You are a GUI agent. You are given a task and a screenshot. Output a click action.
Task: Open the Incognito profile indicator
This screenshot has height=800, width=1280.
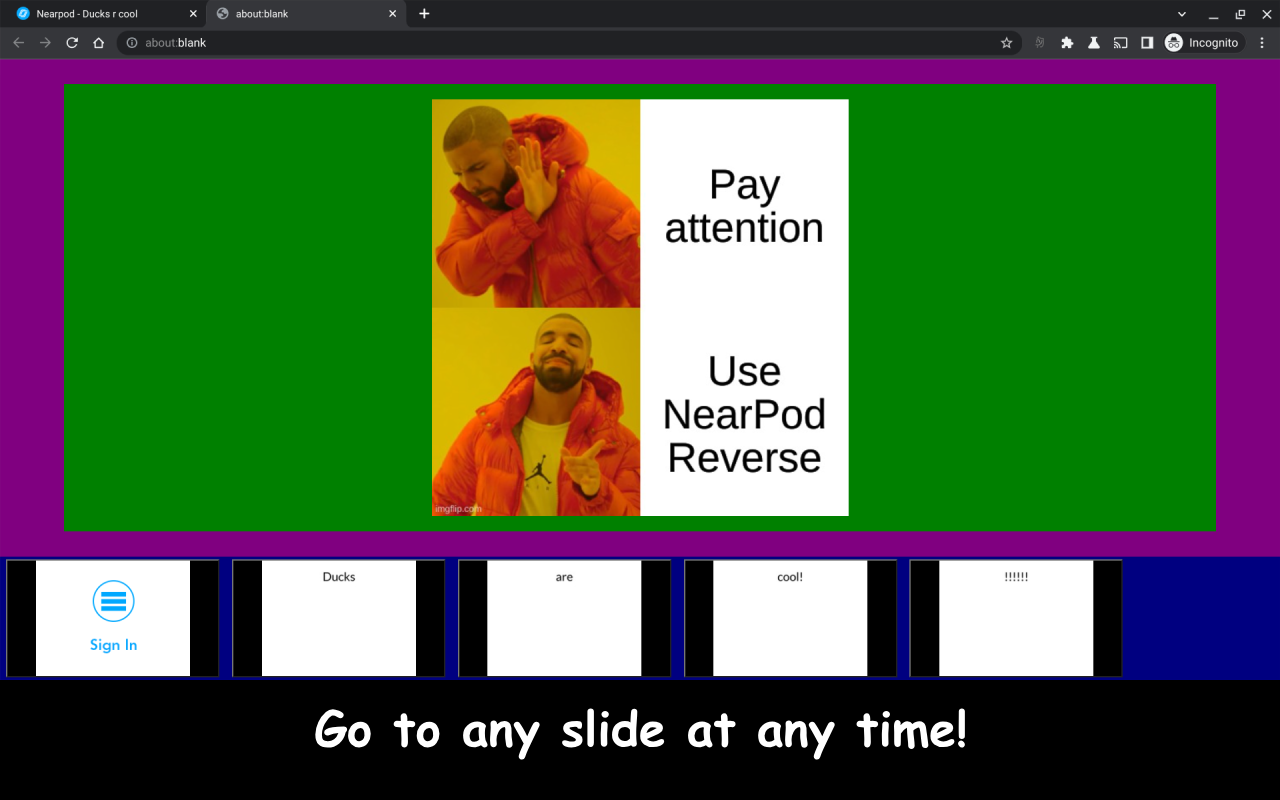coord(1202,43)
